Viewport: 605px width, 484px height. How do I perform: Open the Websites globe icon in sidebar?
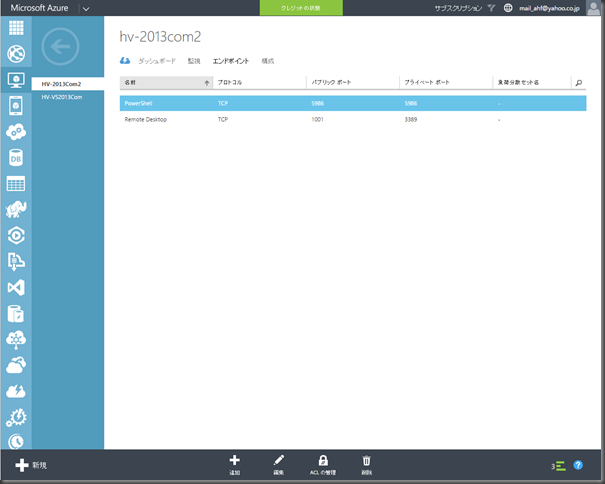click(x=16, y=54)
